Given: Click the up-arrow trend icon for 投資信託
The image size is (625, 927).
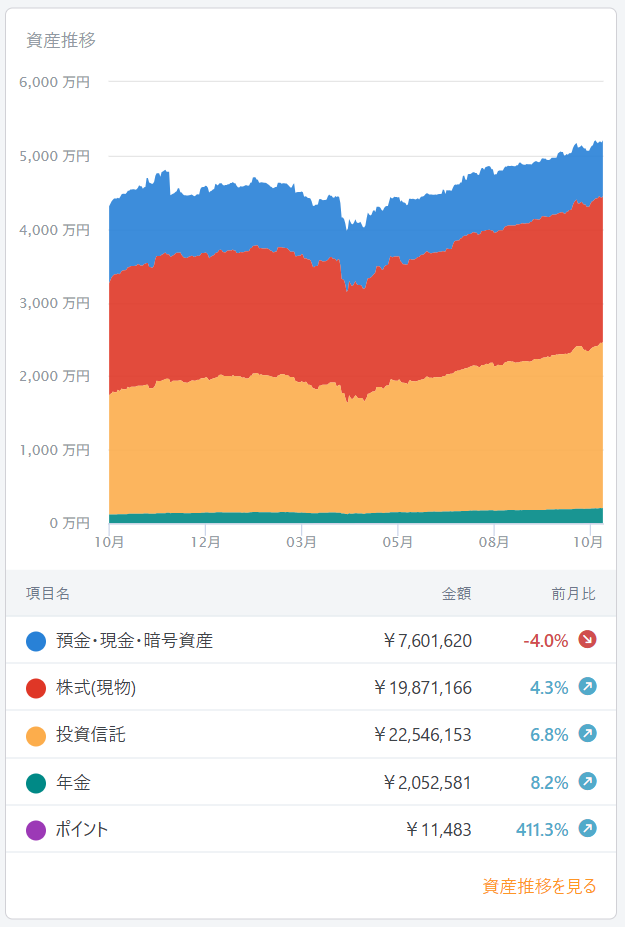Looking at the screenshot, I should click(x=587, y=735).
